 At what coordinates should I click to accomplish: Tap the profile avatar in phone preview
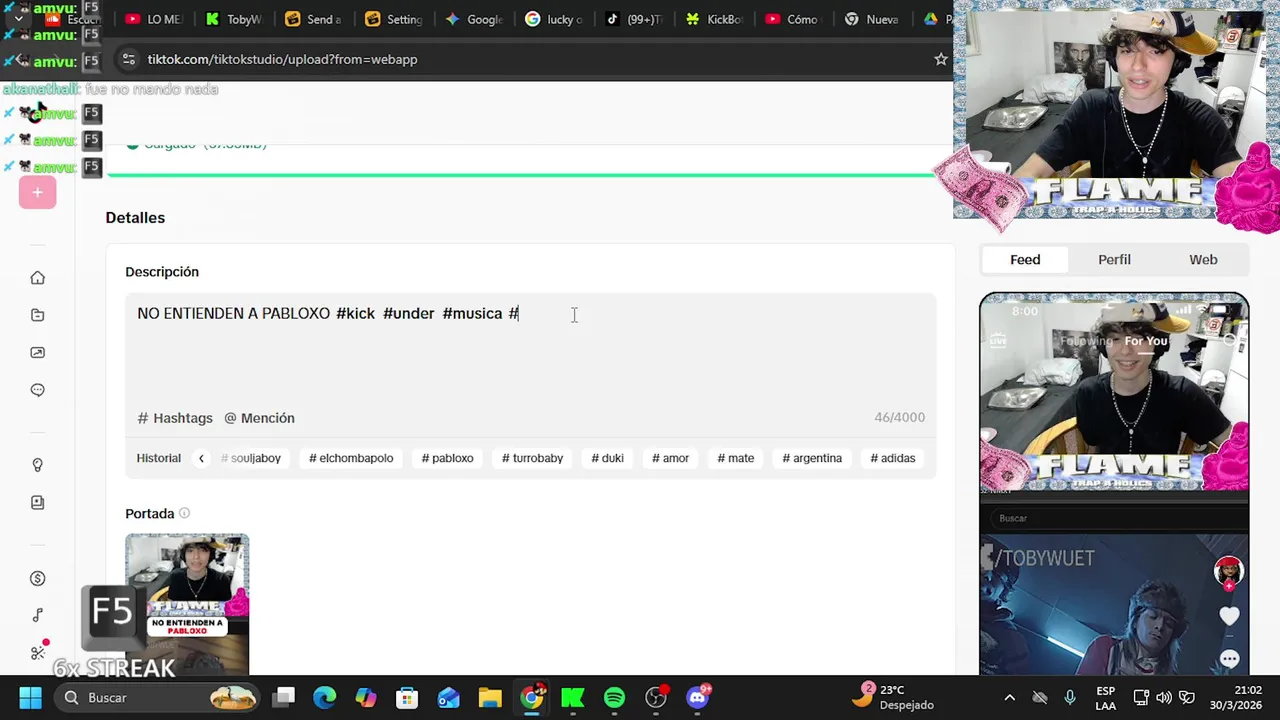click(1228, 571)
